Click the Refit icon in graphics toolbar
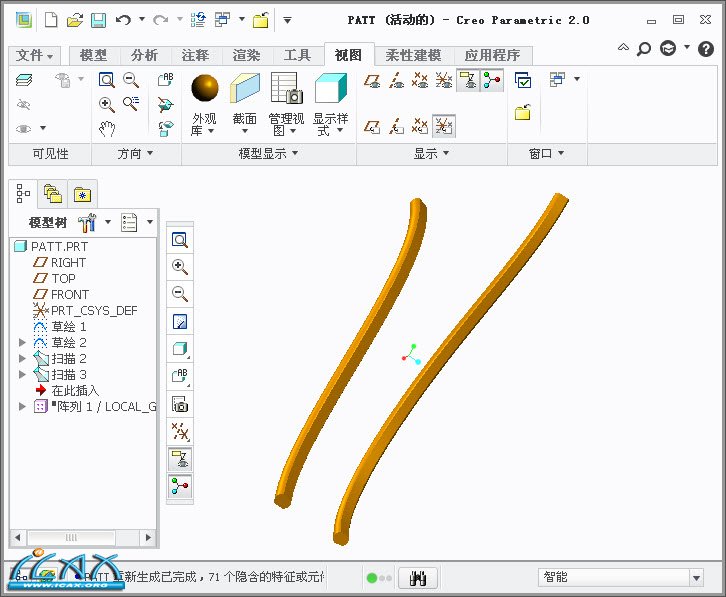Screen dimensions: 726x597 (180, 240)
